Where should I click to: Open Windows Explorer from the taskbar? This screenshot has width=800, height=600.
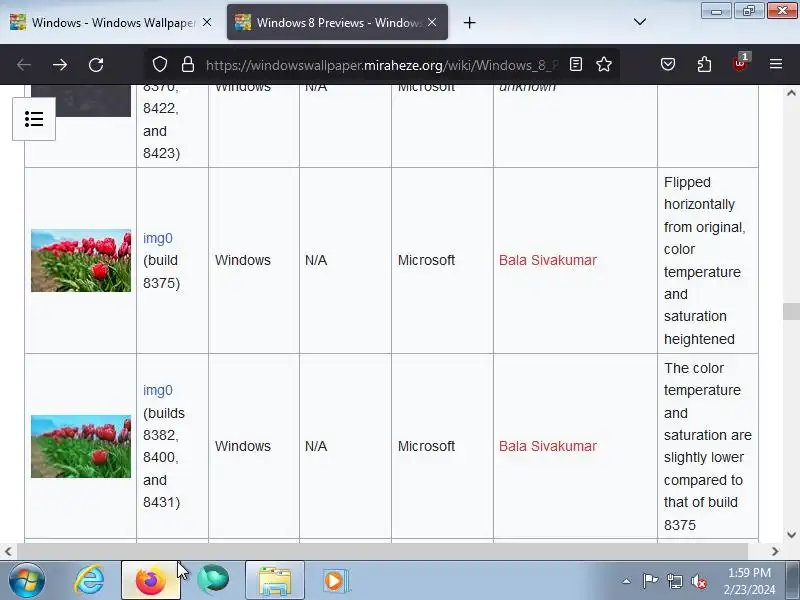point(274,581)
